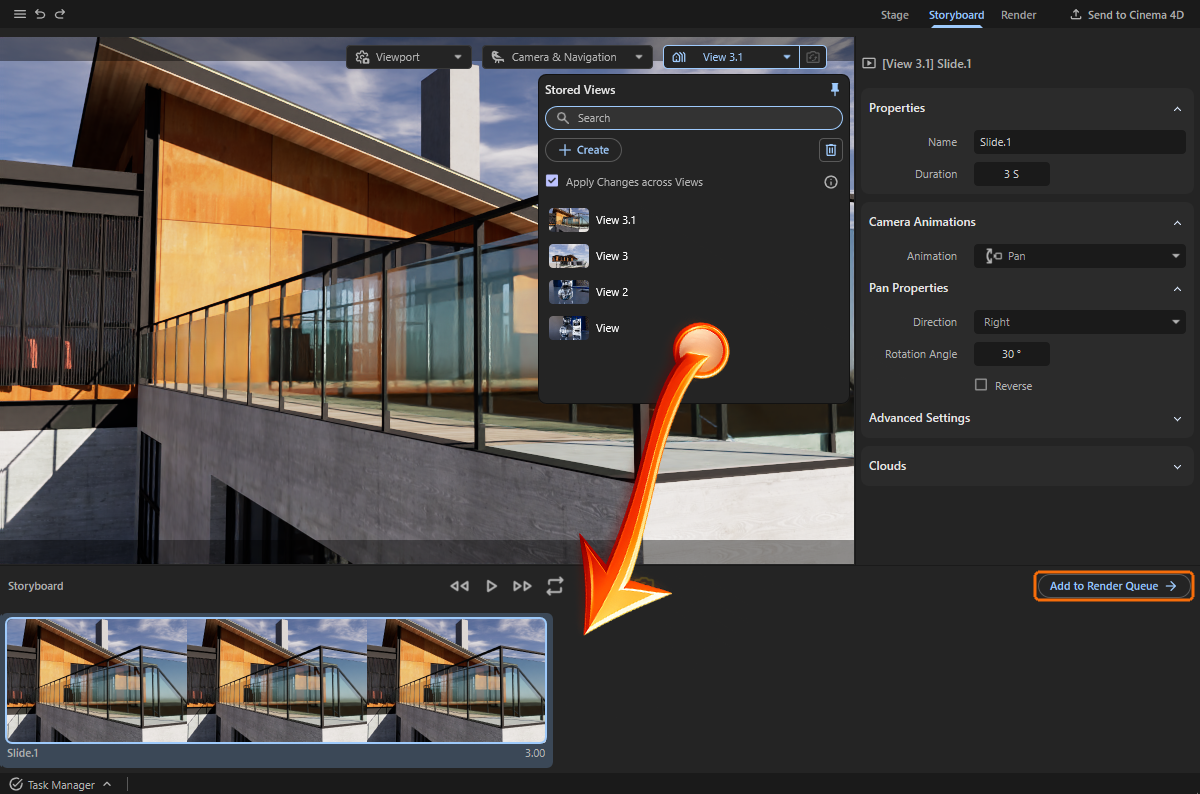Collapse the Pan Properties section
This screenshot has height=794, width=1200.
coord(1177,288)
